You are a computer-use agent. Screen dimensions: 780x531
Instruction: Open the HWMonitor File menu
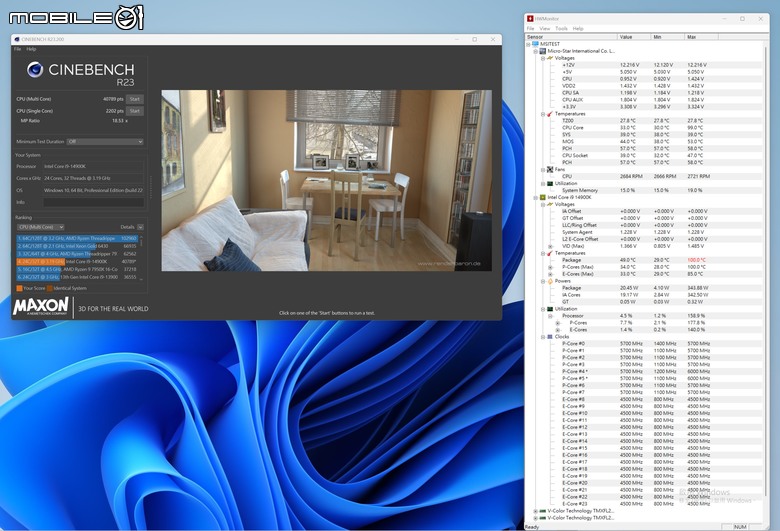(x=530, y=28)
